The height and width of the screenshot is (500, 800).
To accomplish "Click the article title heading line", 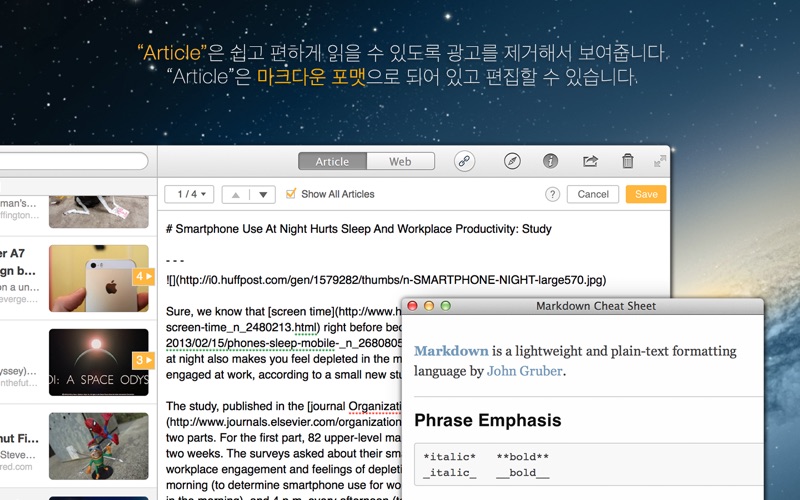I will coord(359,229).
